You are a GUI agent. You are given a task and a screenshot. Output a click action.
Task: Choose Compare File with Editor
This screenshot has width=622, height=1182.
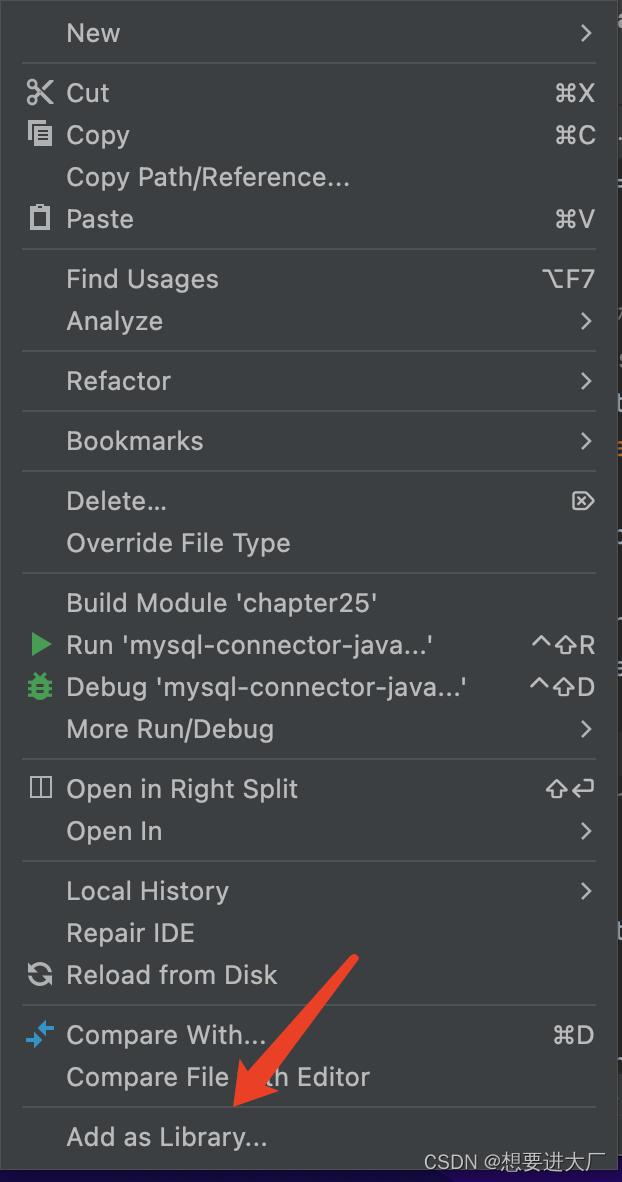pos(218,1077)
